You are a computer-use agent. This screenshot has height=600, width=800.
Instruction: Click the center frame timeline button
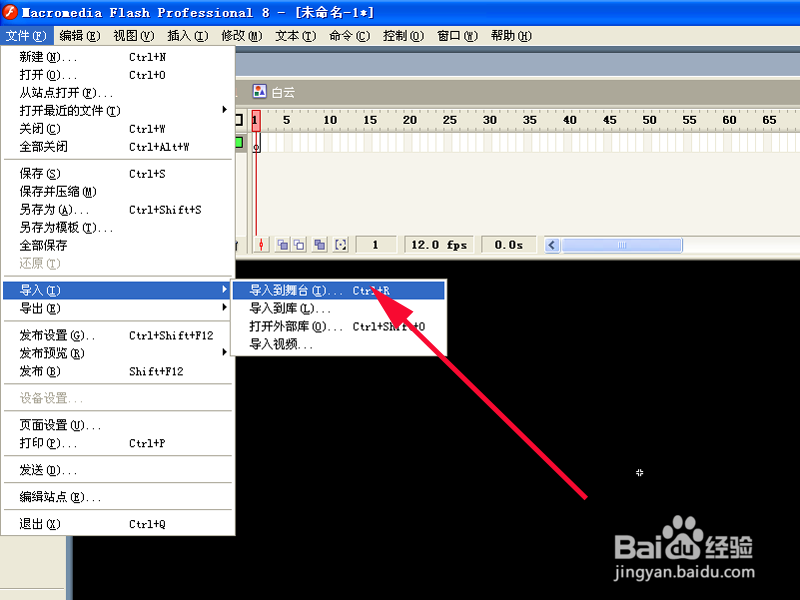(261, 245)
